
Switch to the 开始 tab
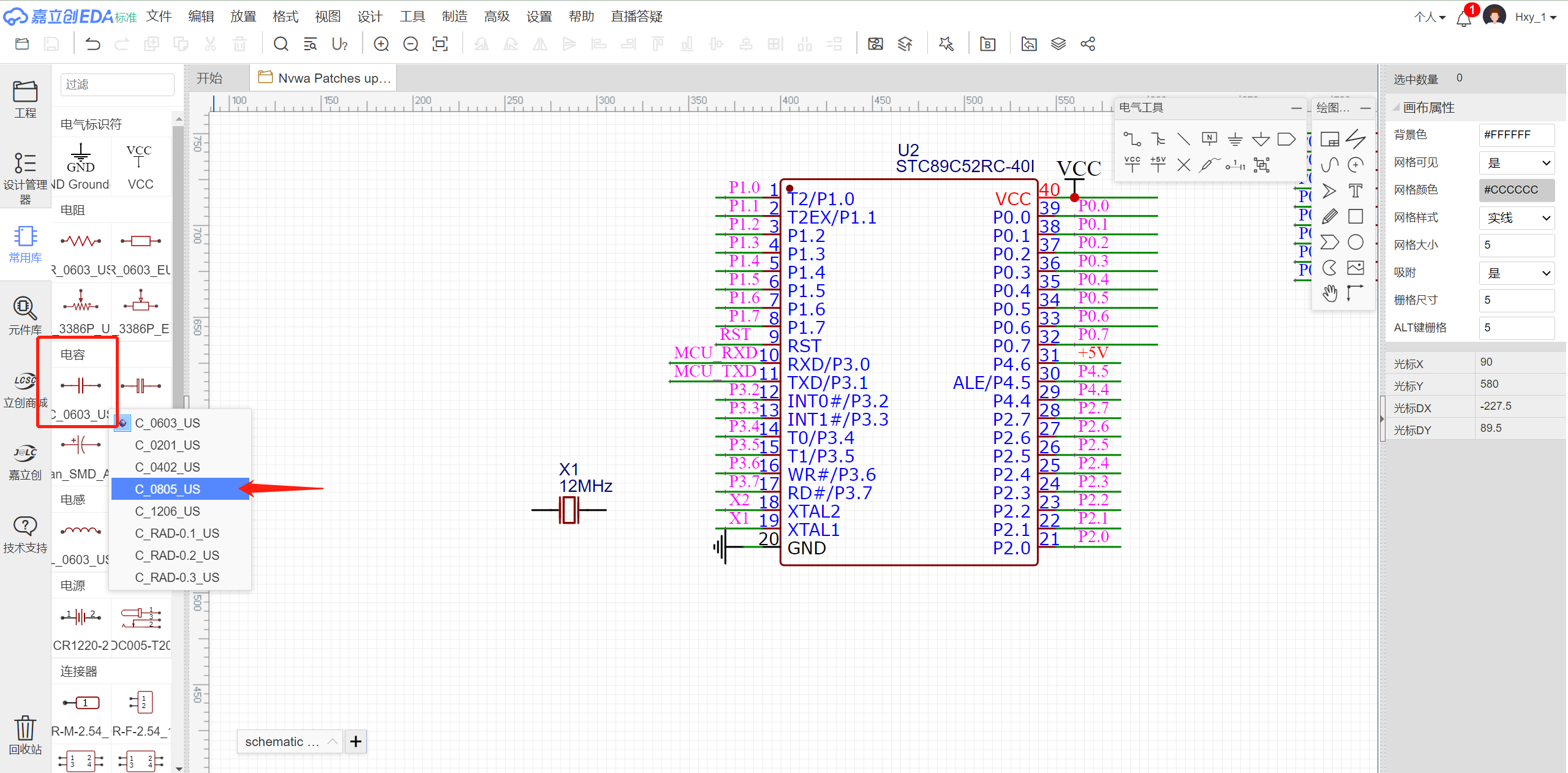[x=209, y=78]
